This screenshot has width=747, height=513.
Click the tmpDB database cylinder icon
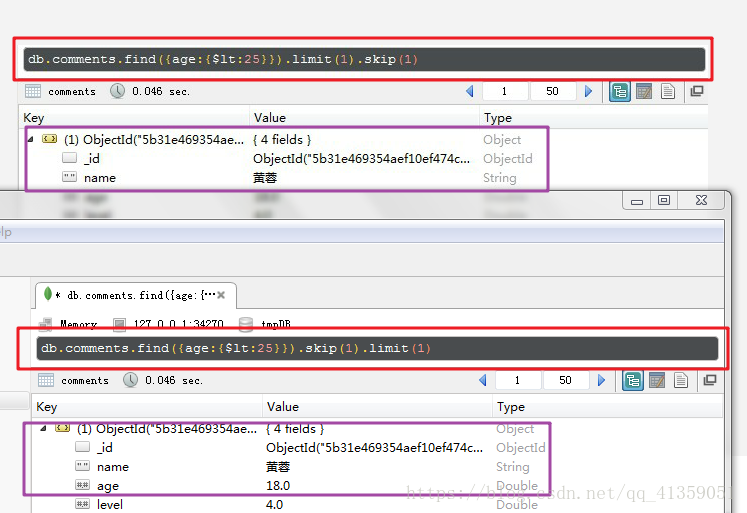click(x=246, y=324)
